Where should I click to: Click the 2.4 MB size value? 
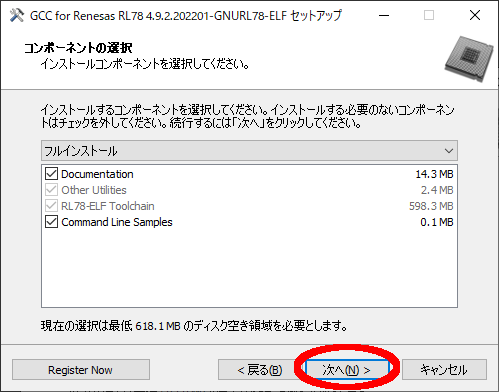[x=437, y=190]
